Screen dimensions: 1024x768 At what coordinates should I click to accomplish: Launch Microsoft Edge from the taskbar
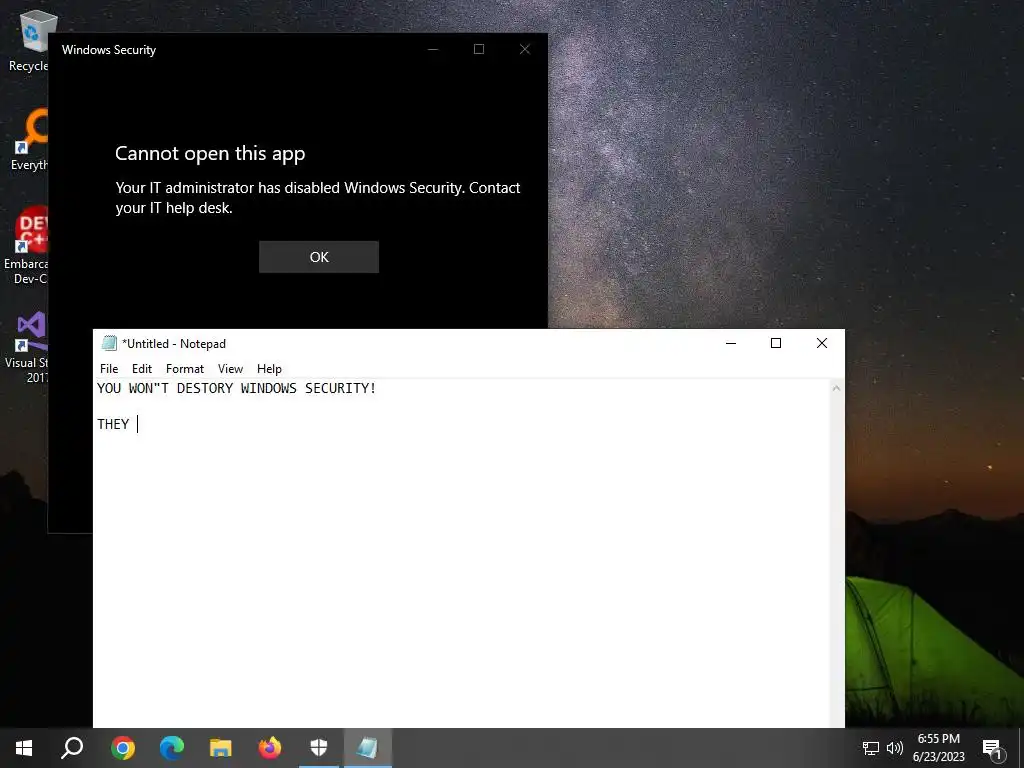(x=172, y=748)
